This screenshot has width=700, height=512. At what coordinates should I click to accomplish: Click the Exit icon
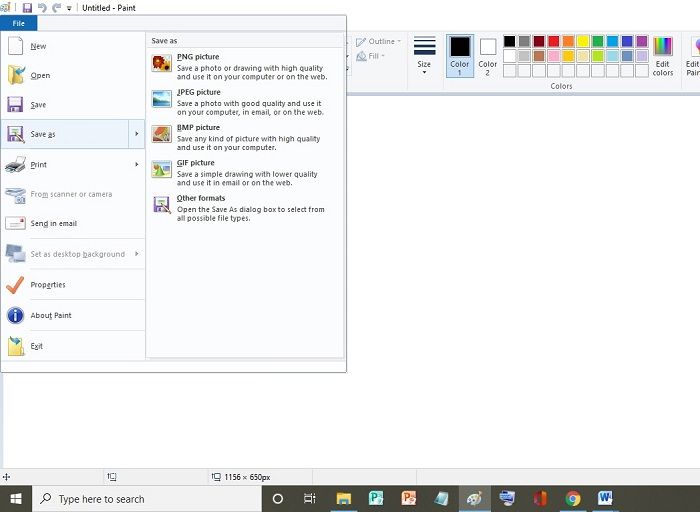(x=16, y=346)
